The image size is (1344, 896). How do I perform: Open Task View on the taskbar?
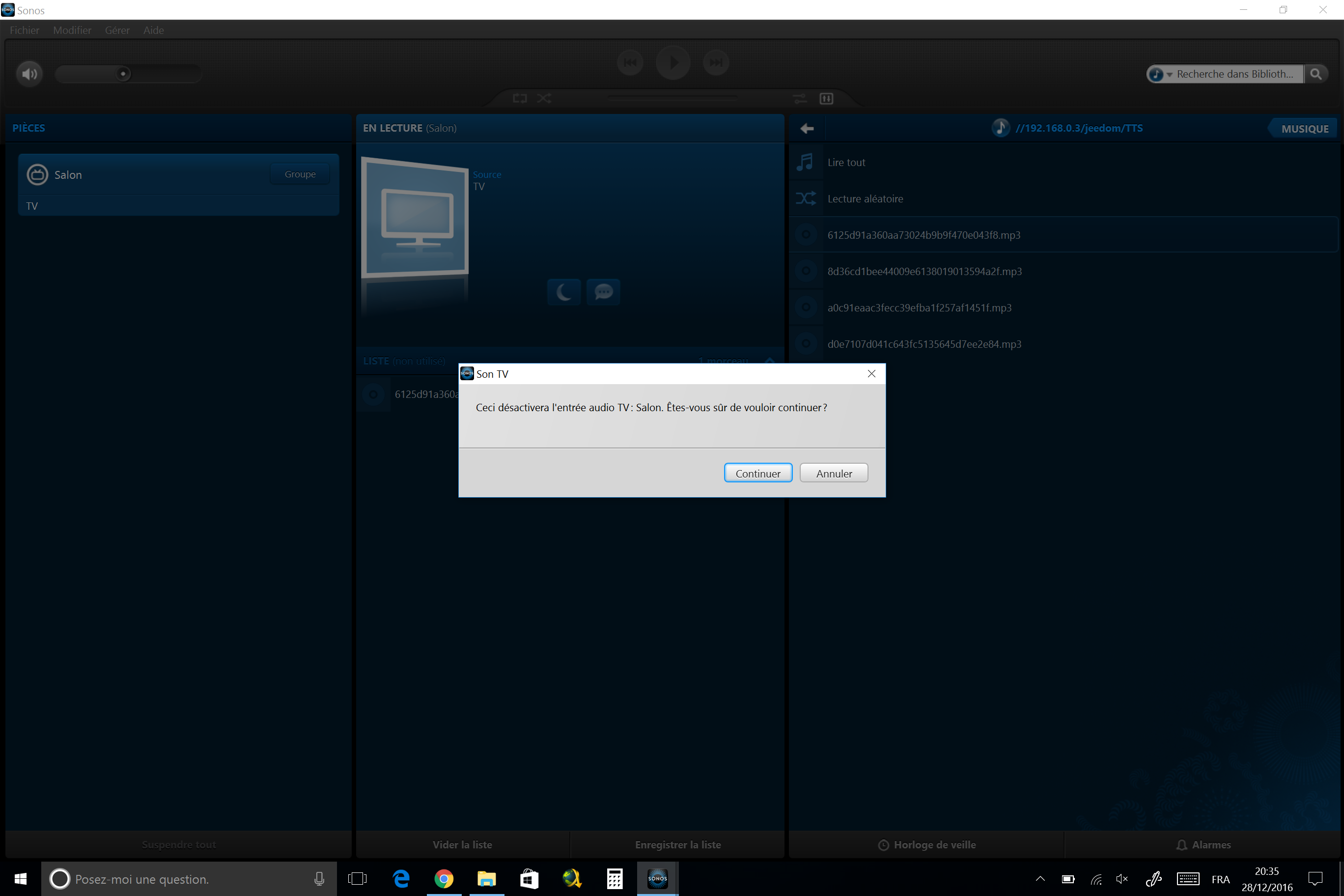tap(358, 879)
